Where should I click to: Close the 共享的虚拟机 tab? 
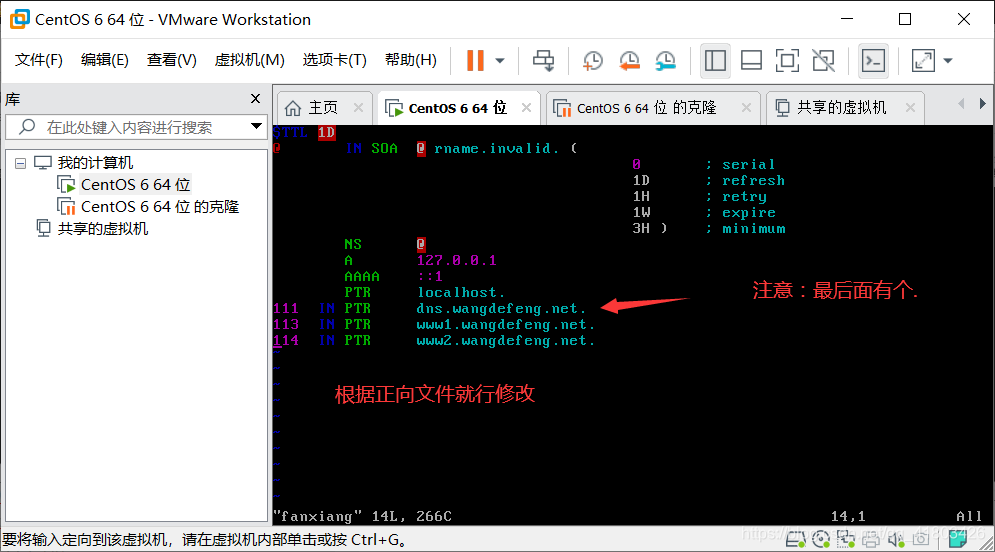(910, 108)
